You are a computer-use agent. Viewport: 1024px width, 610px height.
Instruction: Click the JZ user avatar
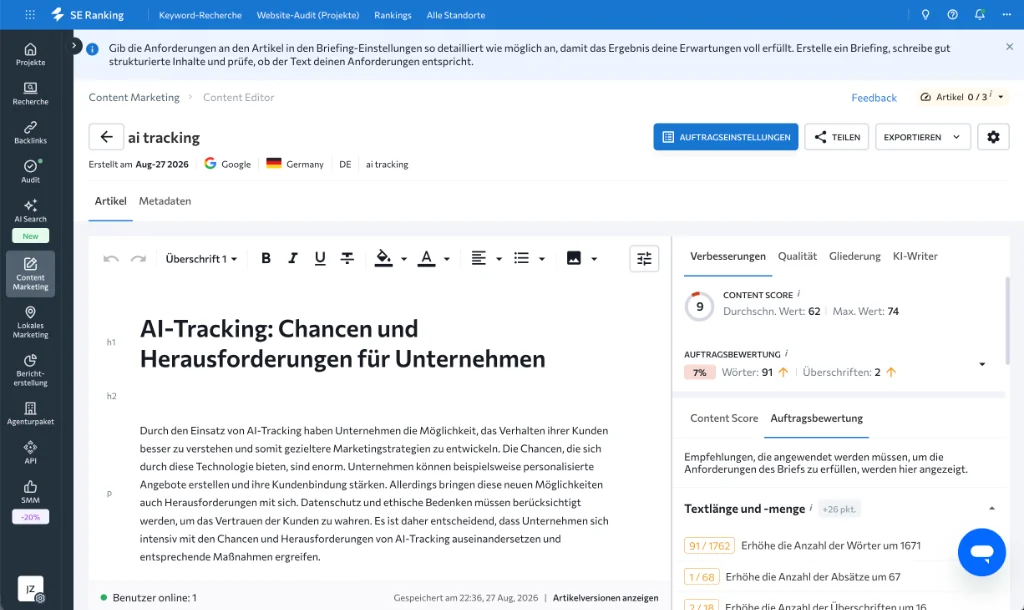(x=30, y=588)
